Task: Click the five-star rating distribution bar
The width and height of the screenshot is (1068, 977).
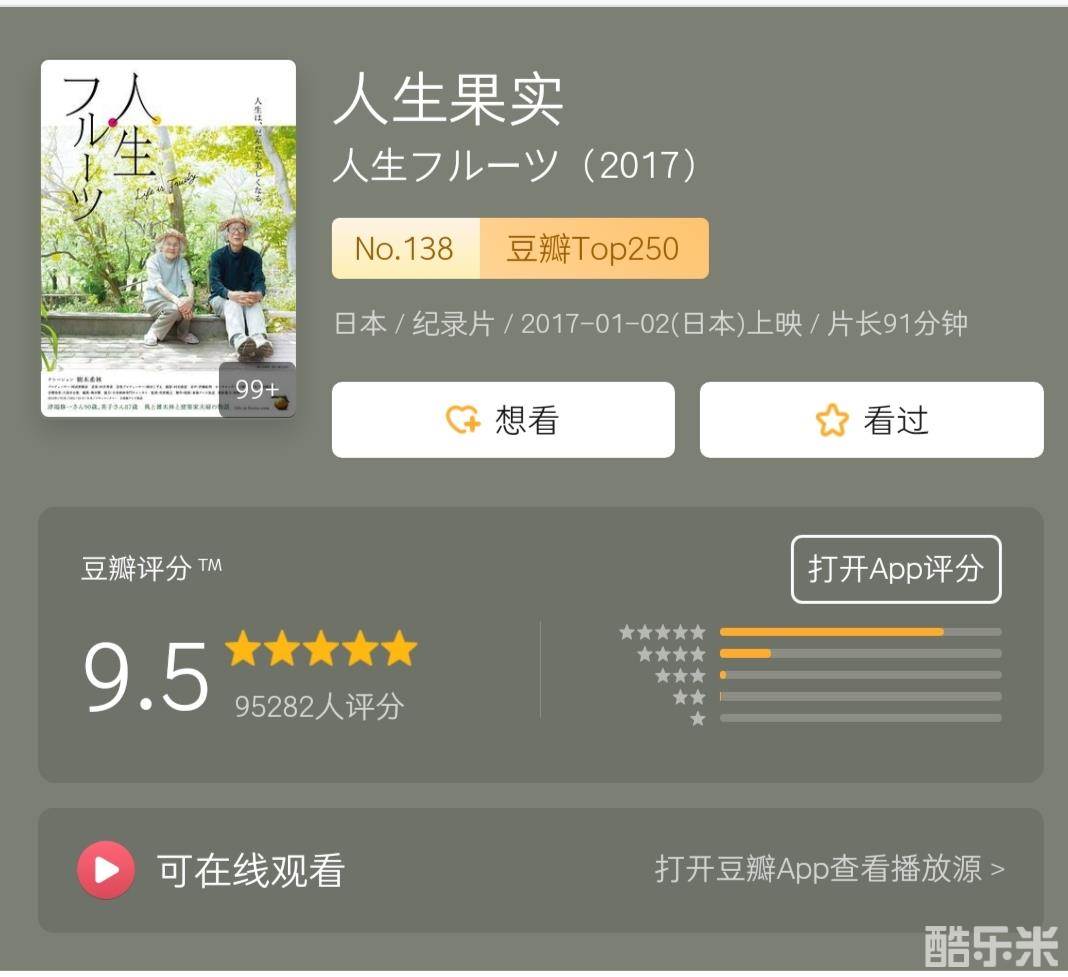Action: pyautogui.click(x=860, y=632)
